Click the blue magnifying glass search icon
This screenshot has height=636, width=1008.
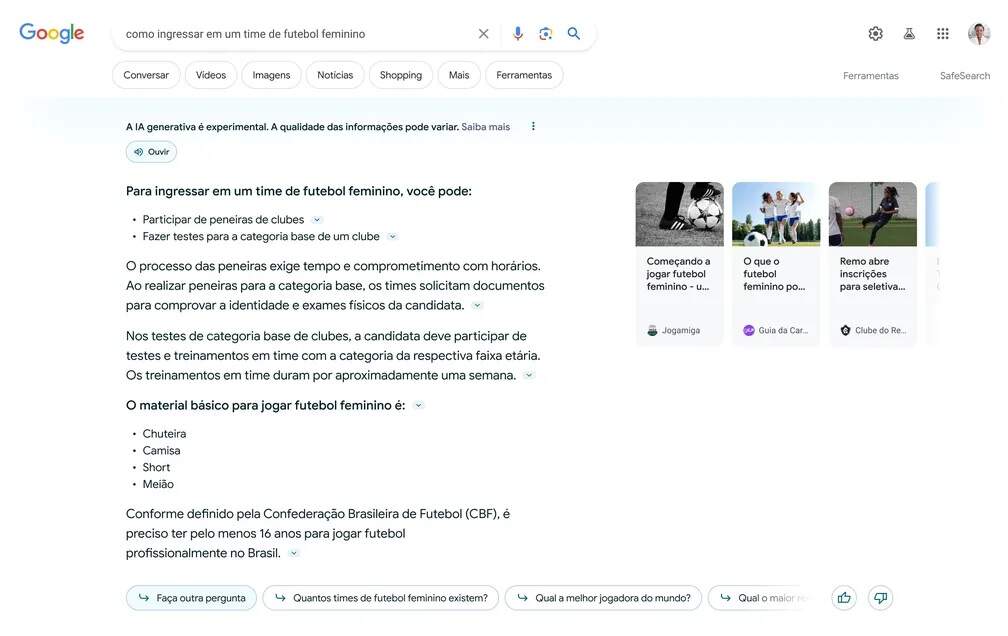click(x=573, y=33)
